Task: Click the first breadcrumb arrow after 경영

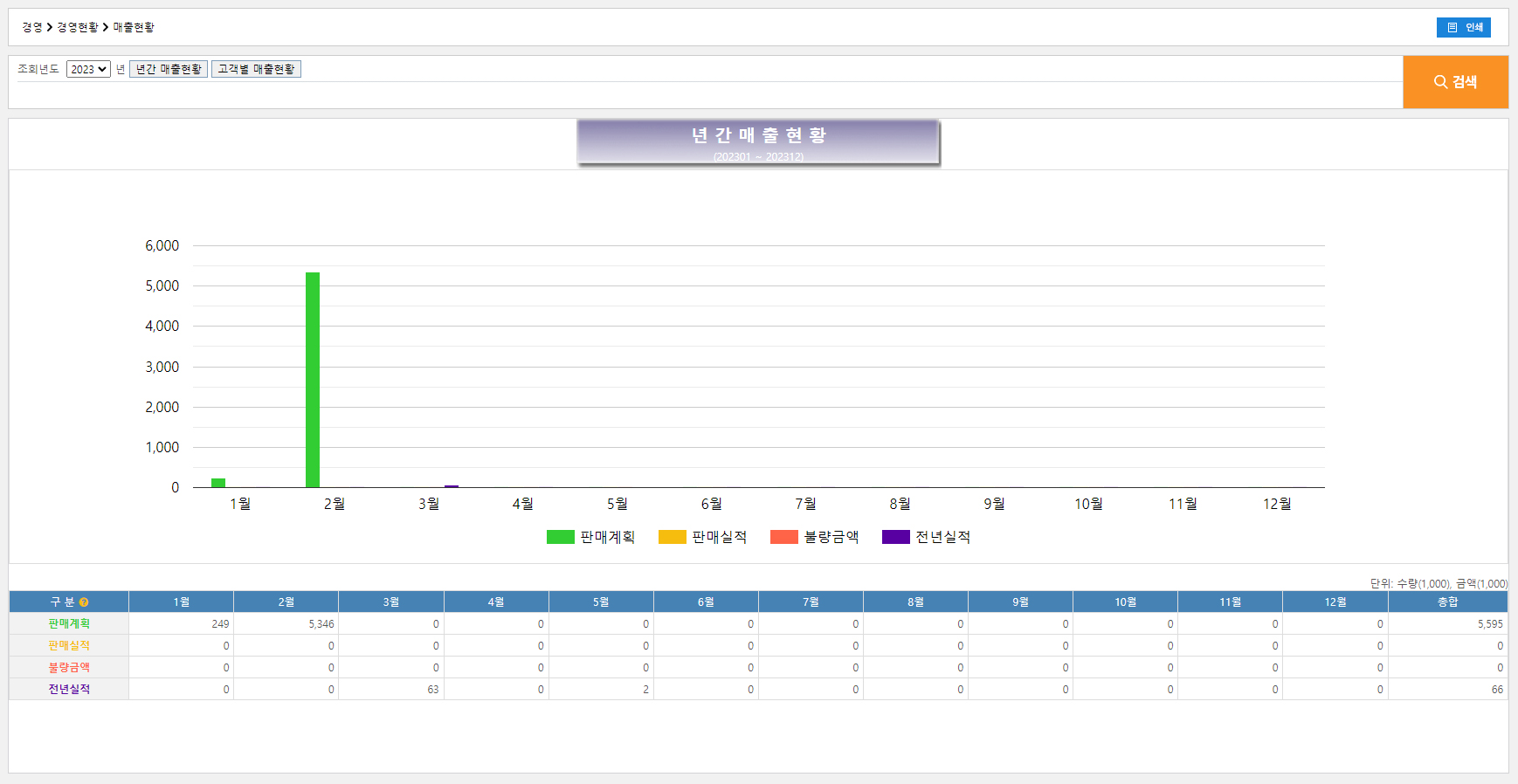Action: point(50,28)
